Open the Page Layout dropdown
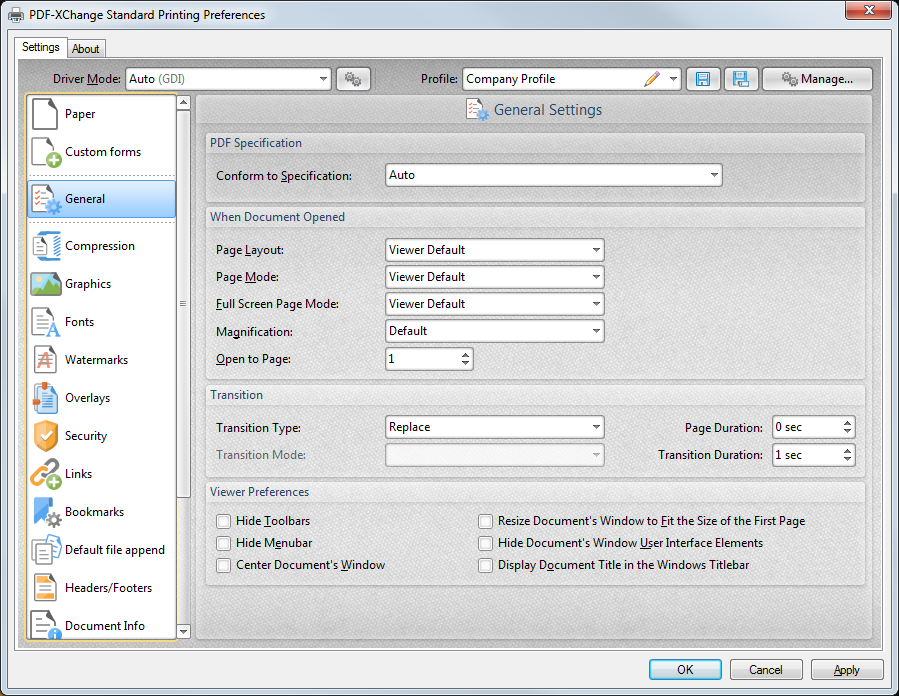The width and height of the screenshot is (899, 696). (494, 250)
